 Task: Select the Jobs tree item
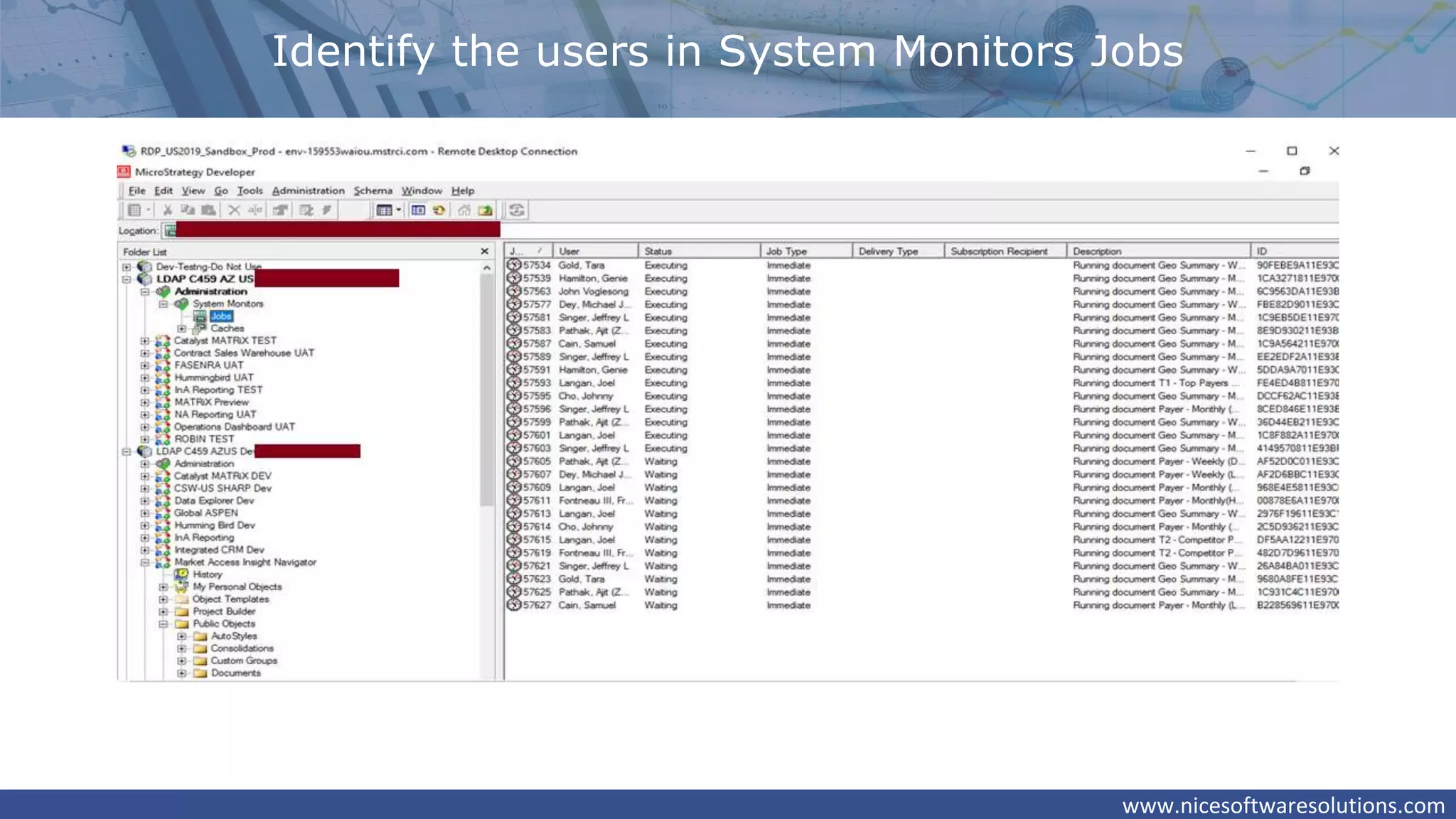[x=221, y=316]
